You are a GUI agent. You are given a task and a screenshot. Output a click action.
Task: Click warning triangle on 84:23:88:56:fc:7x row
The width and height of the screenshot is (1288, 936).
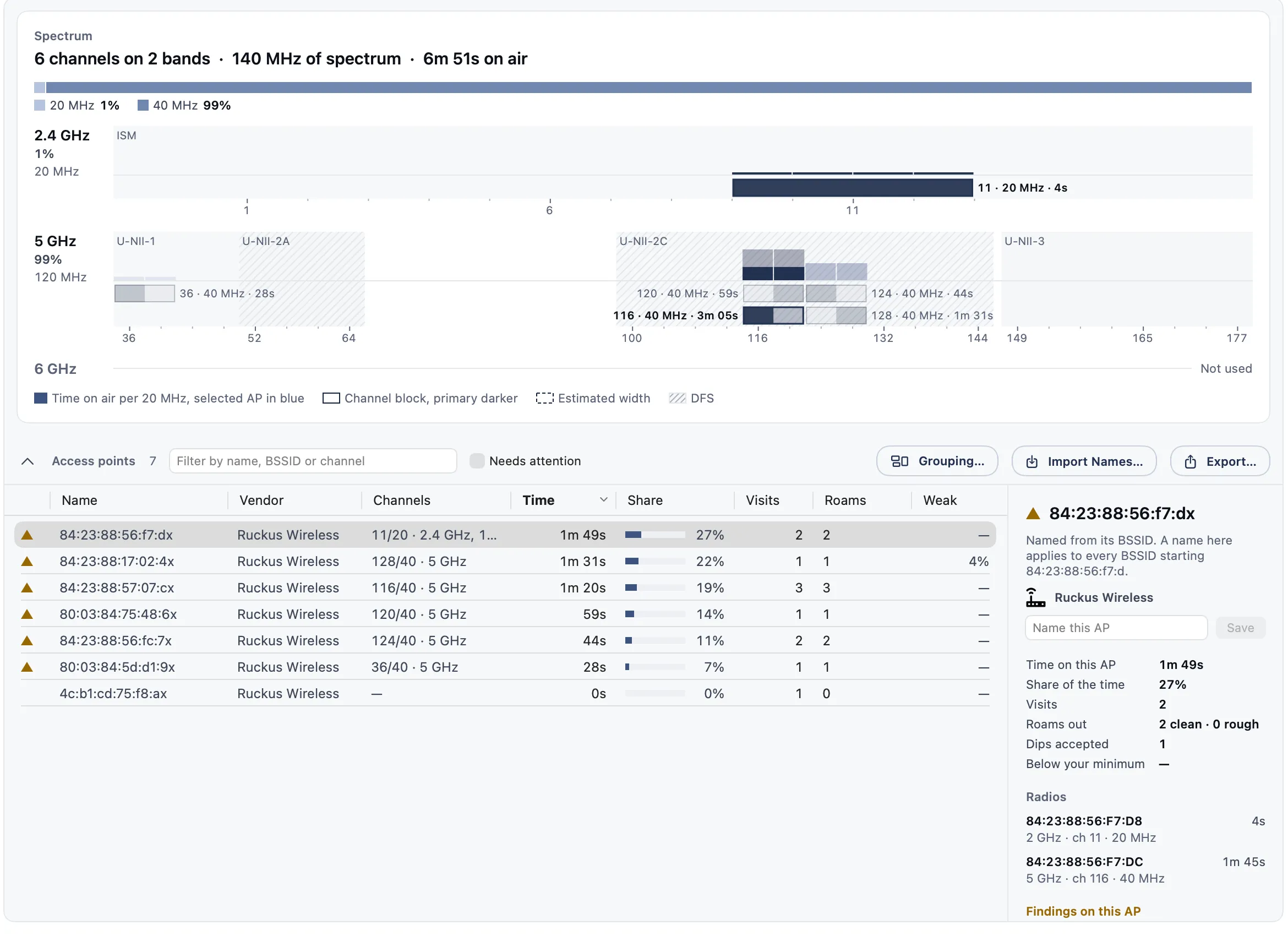26,641
